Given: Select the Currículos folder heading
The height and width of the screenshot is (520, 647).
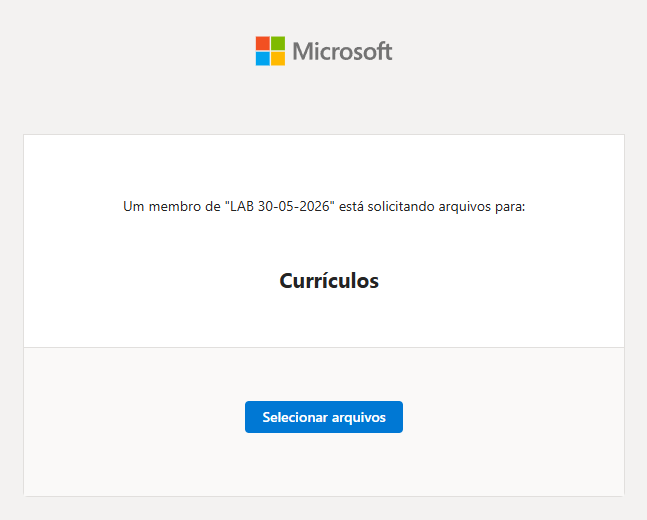Looking at the screenshot, I should pyautogui.click(x=329, y=281).
